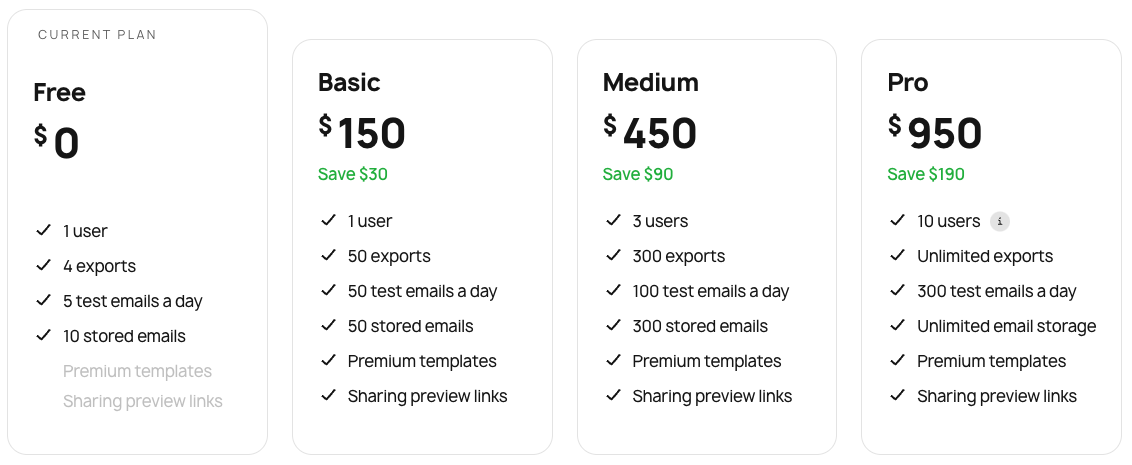Click checkmark beside 300 exports in Medium
1132x465 pixels.
coord(613,256)
